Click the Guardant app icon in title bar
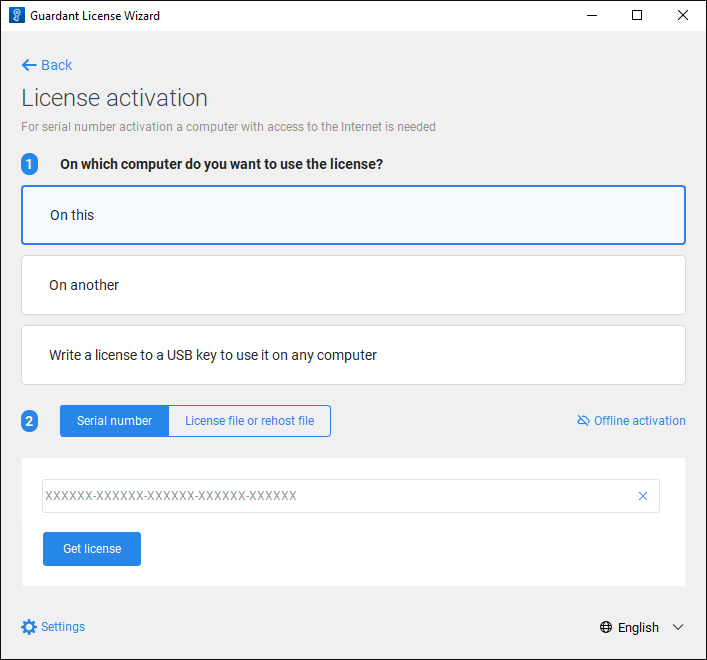Screen dimensions: 707x660 tap(16, 16)
